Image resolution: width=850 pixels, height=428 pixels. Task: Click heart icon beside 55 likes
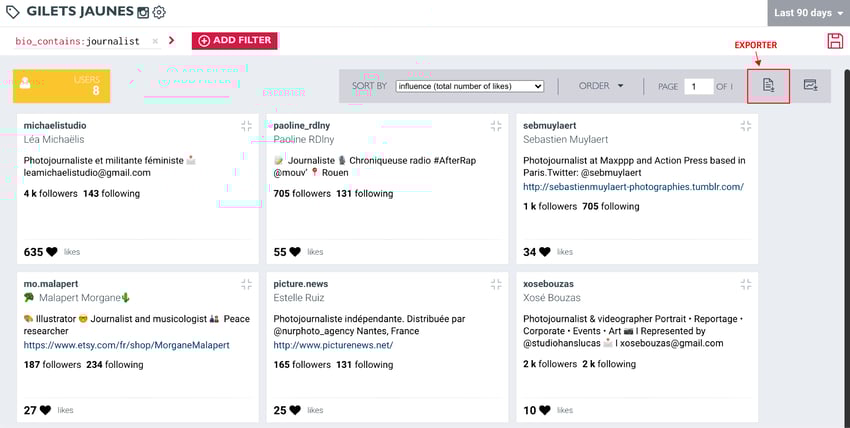tap(295, 252)
